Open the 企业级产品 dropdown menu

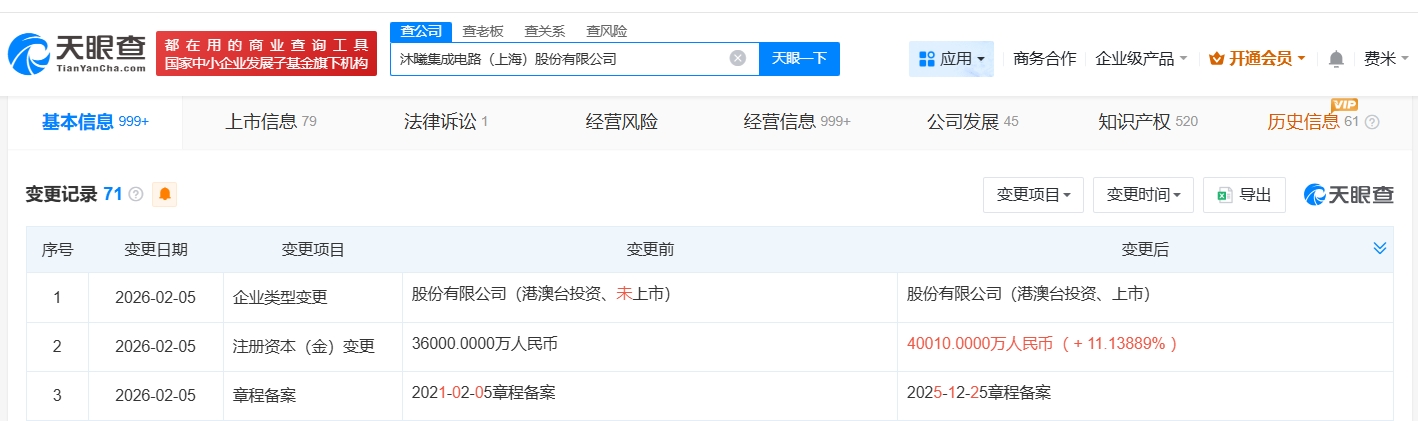(x=1141, y=59)
